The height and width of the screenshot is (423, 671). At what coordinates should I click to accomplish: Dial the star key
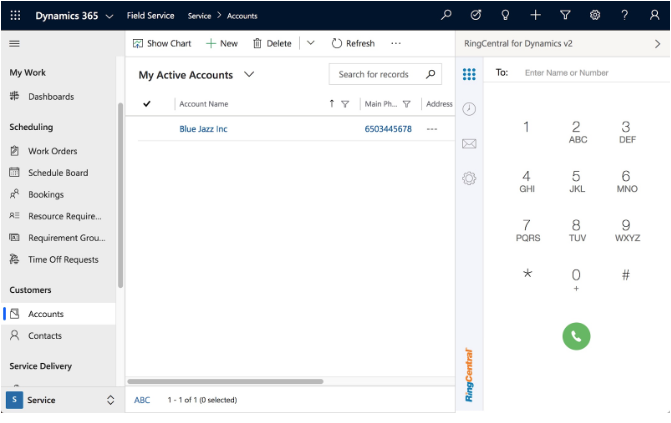point(527,274)
